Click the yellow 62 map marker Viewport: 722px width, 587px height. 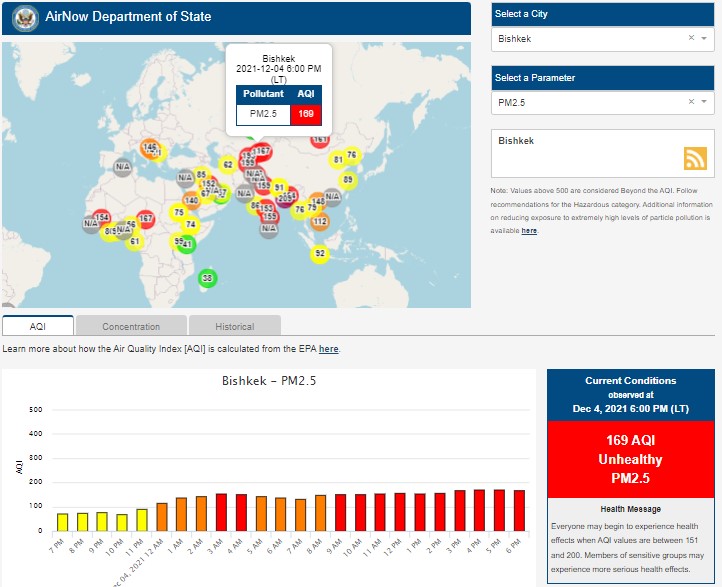pyautogui.click(x=227, y=164)
